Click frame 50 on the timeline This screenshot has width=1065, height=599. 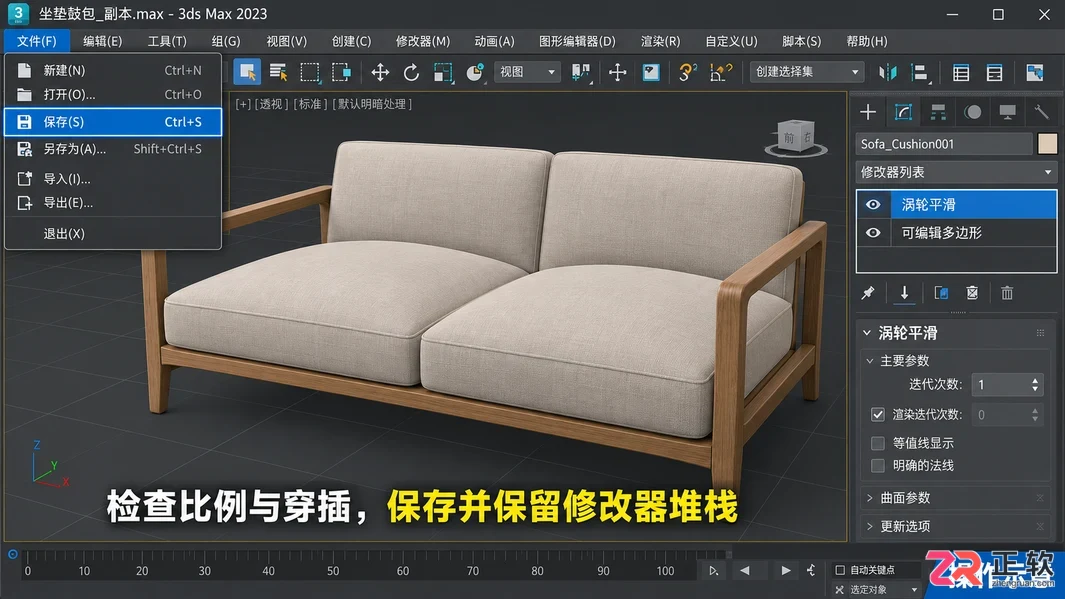pyautogui.click(x=333, y=571)
